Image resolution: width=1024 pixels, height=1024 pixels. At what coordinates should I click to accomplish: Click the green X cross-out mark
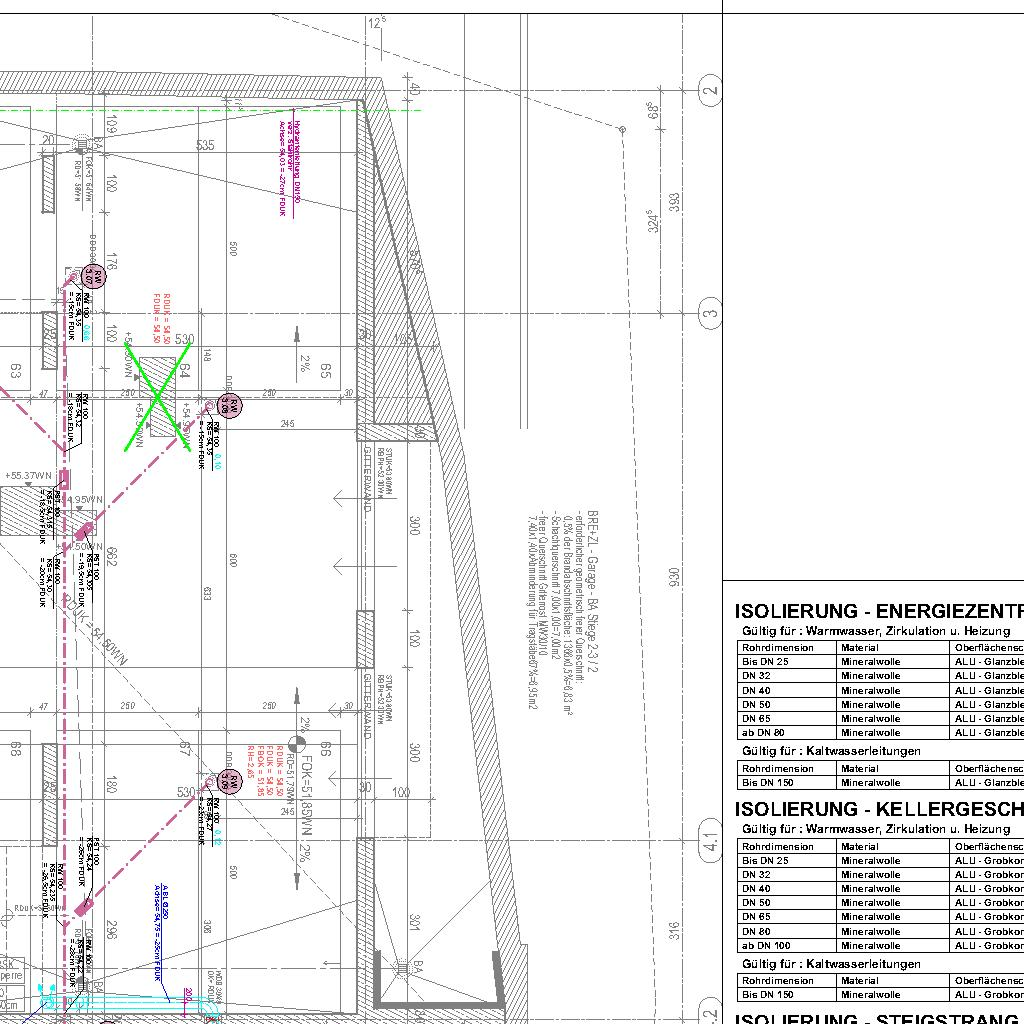pyautogui.click(x=158, y=398)
